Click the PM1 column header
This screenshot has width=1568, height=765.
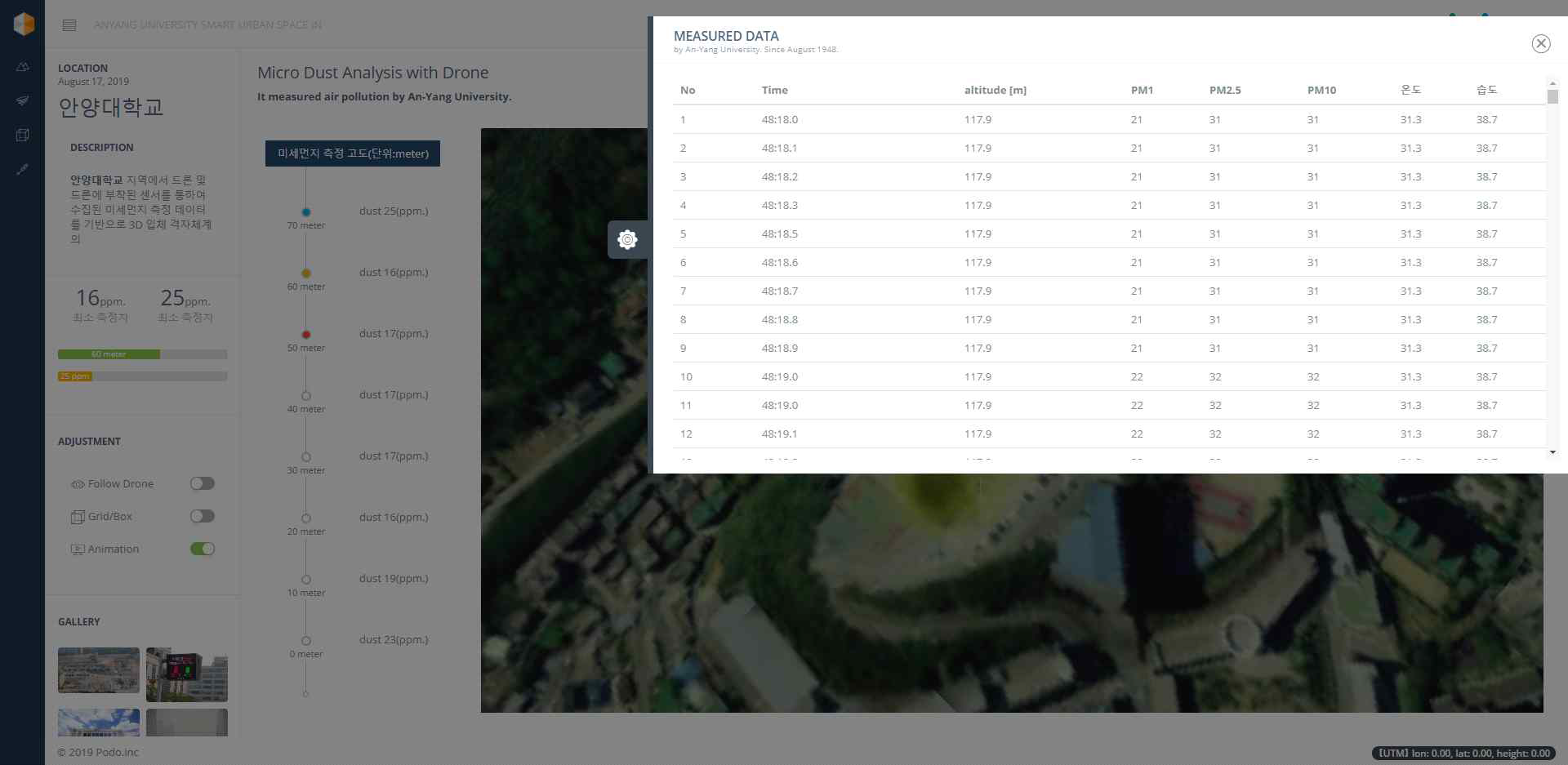pos(1143,91)
